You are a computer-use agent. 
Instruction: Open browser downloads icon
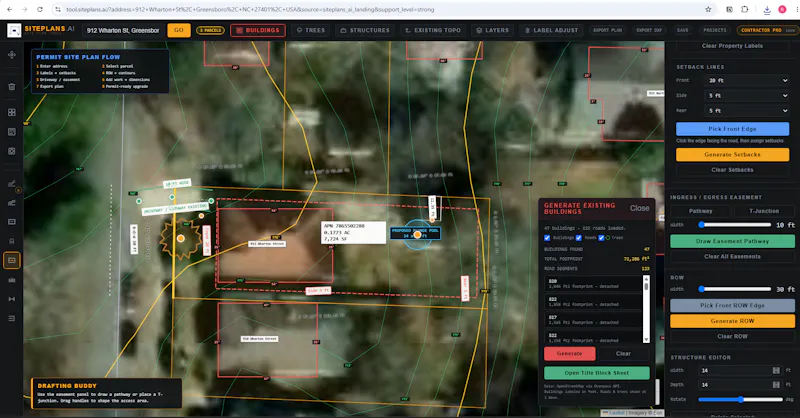tap(767, 9)
